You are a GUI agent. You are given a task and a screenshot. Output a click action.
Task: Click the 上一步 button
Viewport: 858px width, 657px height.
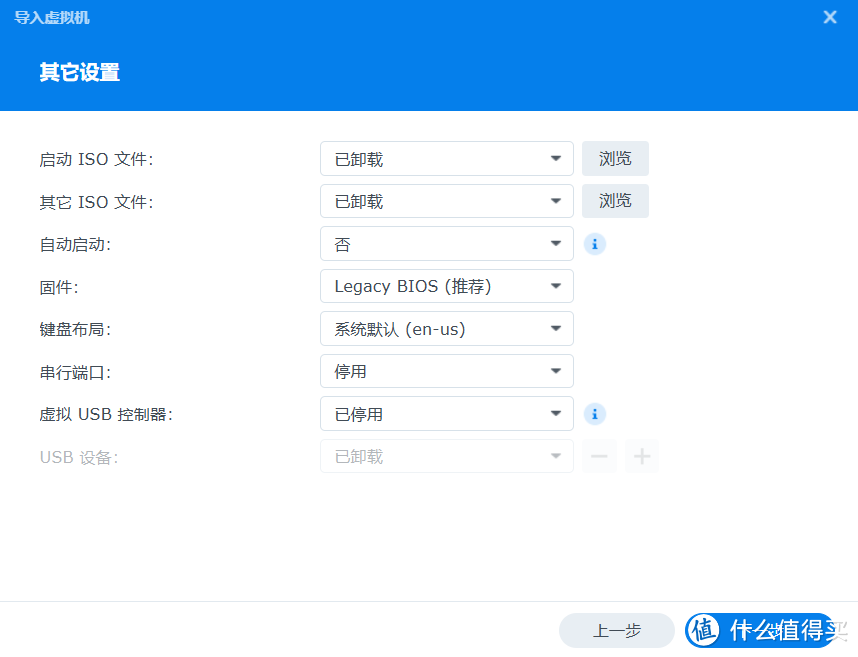tap(616, 631)
